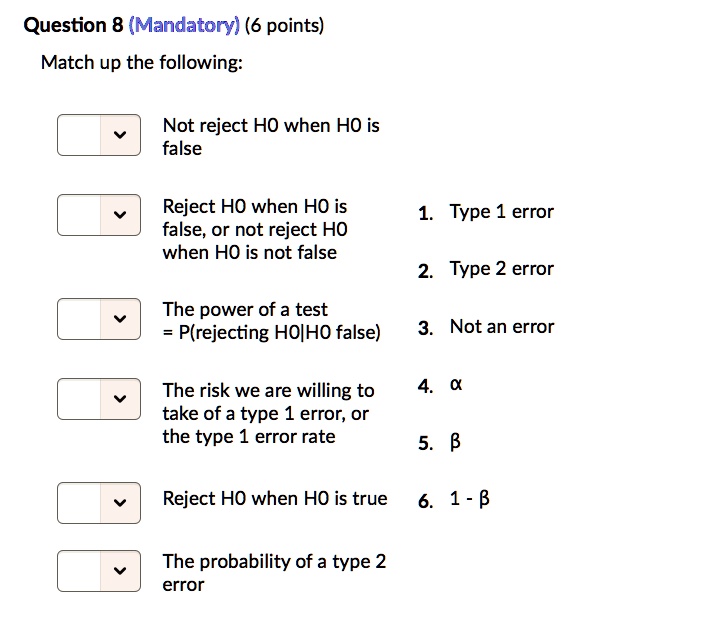This screenshot has height=617, width=722.
Task: Open dropdown for 'risk we are willing to take'
Action: click(99, 399)
